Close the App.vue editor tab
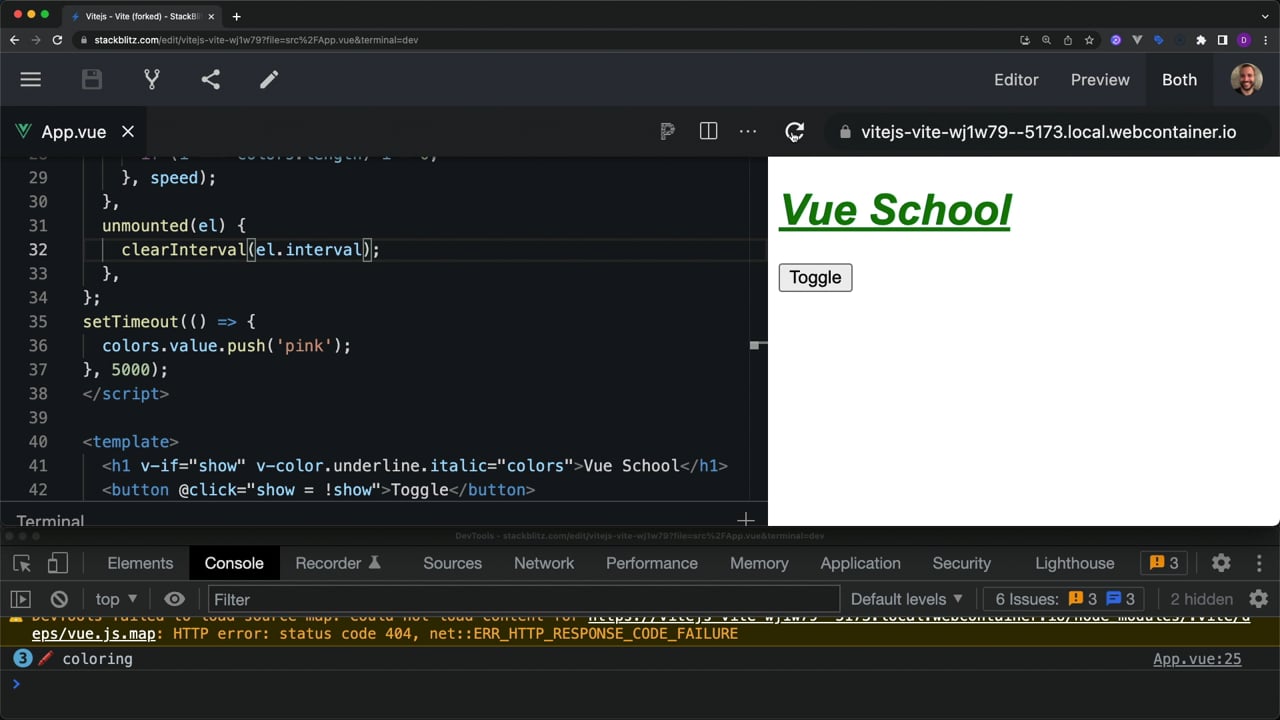Image resolution: width=1280 pixels, height=720 pixels. [x=128, y=132]
